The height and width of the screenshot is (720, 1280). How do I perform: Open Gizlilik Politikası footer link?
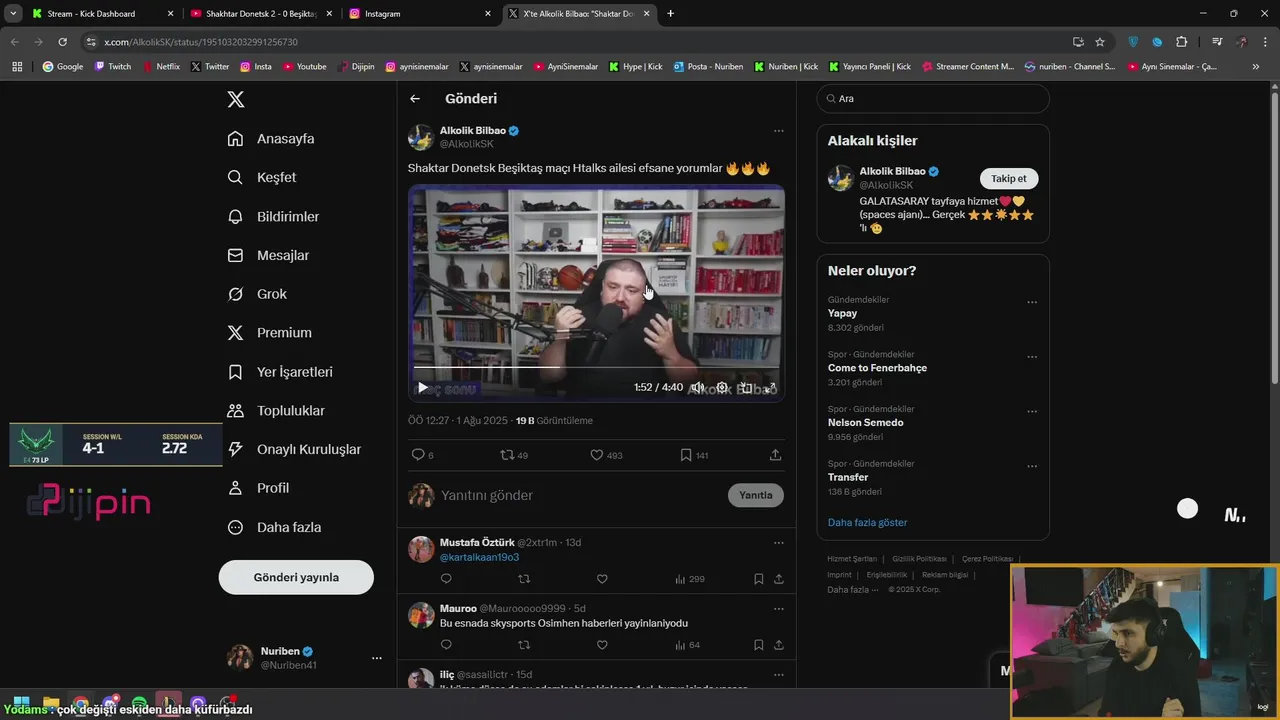pos(919,559)
